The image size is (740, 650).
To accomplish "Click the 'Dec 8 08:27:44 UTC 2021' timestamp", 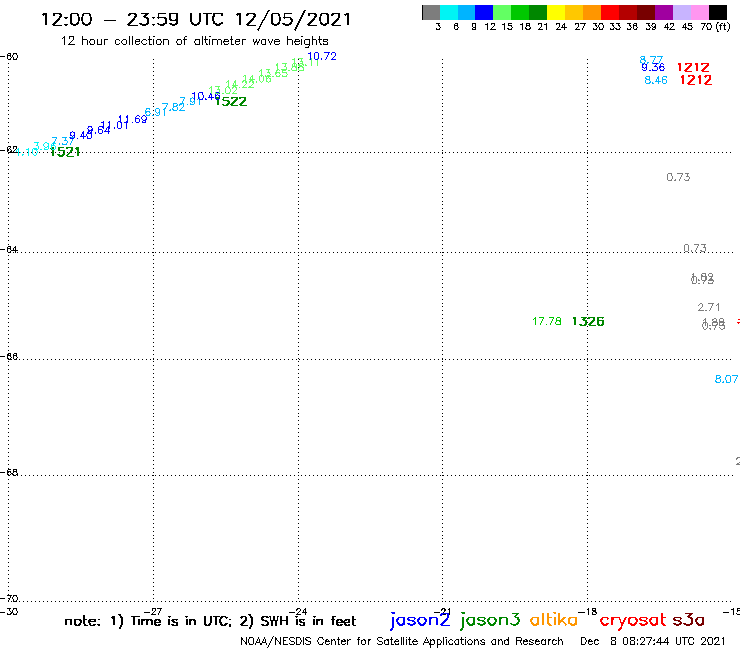I will pyautogui.click(x=653, y=642).
